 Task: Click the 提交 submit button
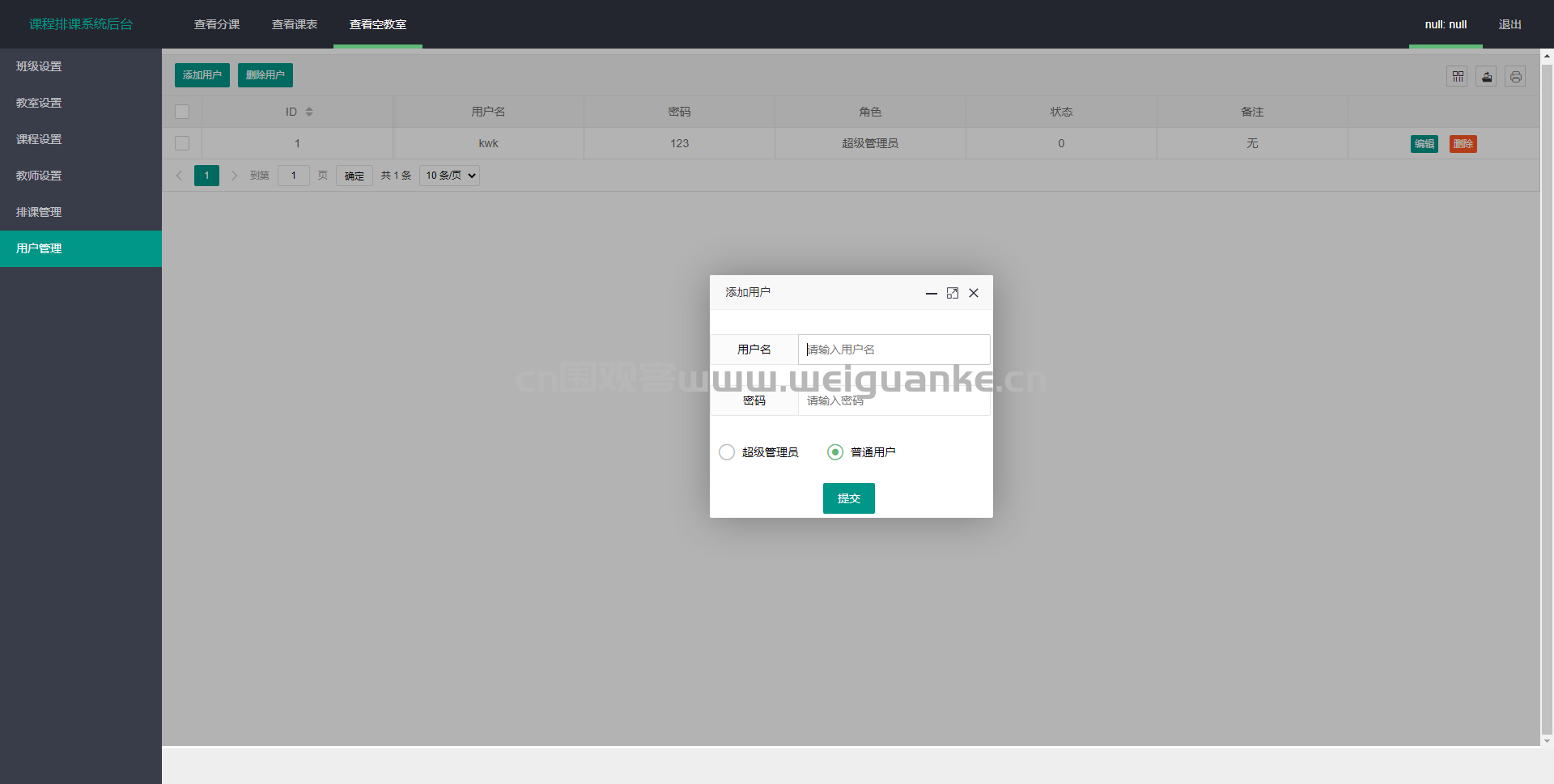tap(849, 498)
